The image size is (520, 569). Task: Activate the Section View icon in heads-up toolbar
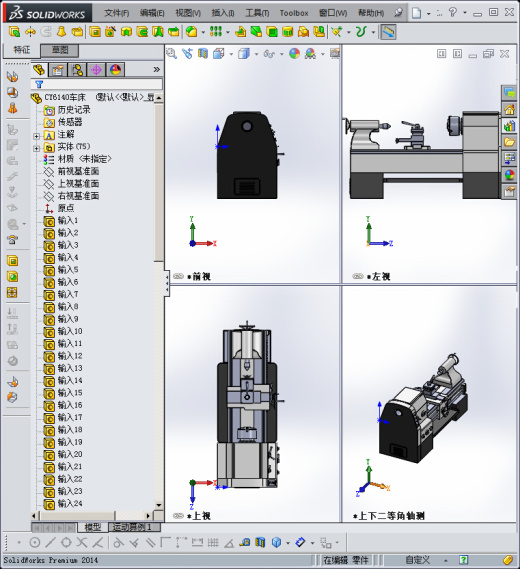(x=203, y=54)
